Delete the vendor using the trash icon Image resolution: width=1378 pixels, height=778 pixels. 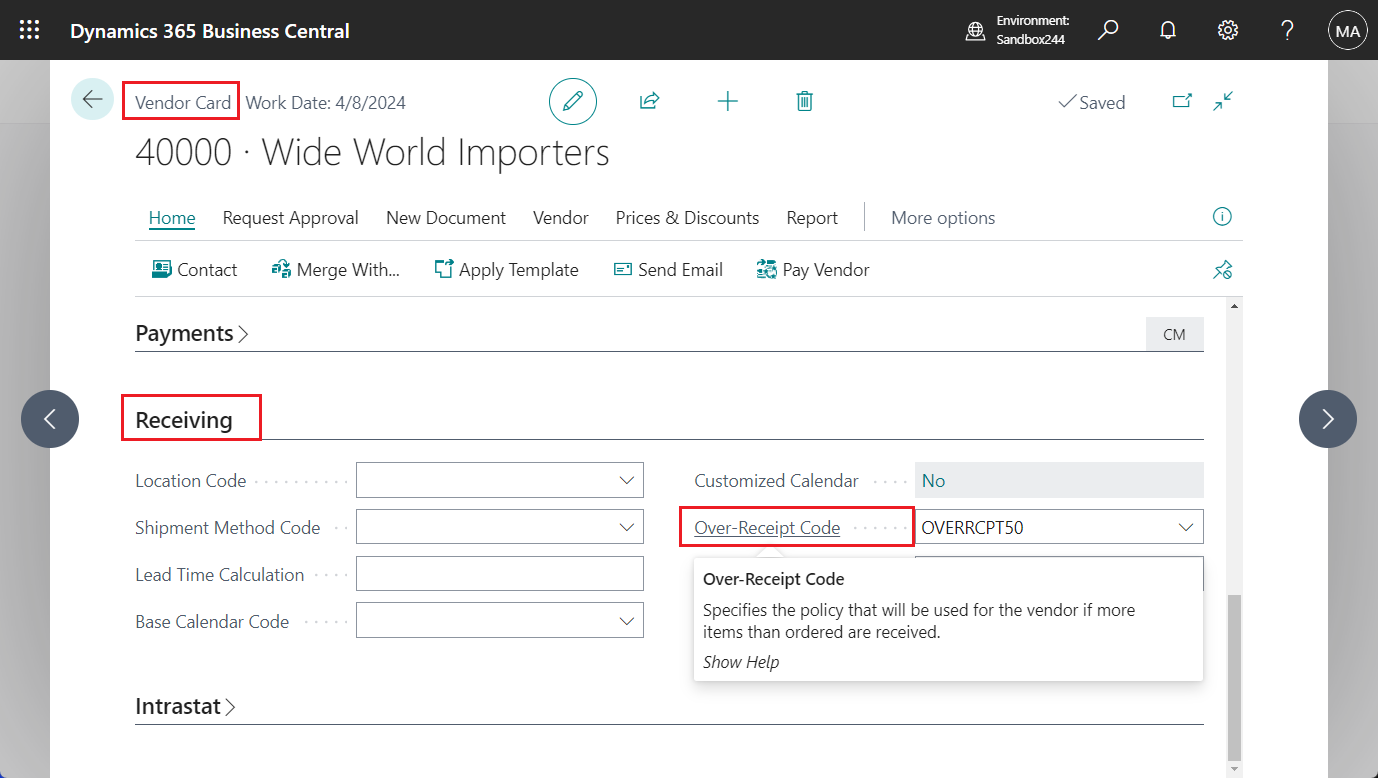pyautogui.click(x=804, y=101)
